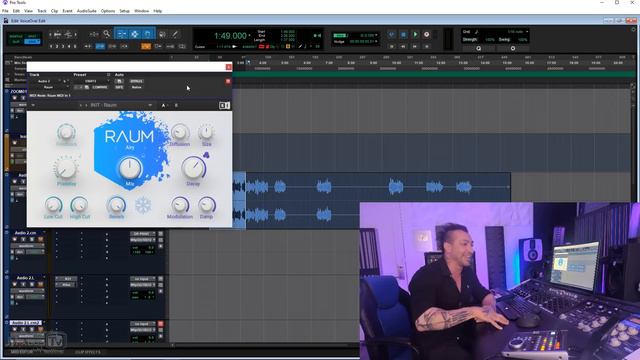Click horizontal zoom in arrow button

point(76,34)
